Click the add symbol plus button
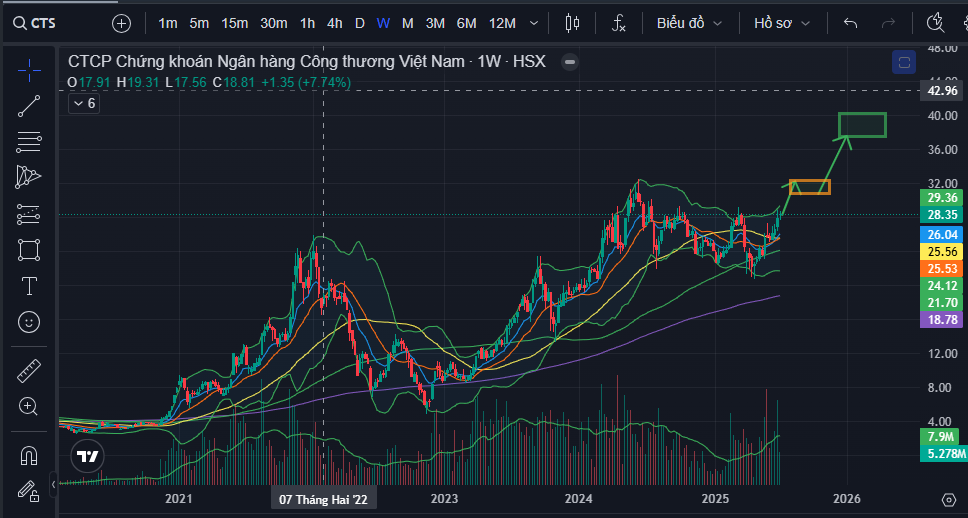This screenshot has height=518, width=968. click(x=121, y=23)
